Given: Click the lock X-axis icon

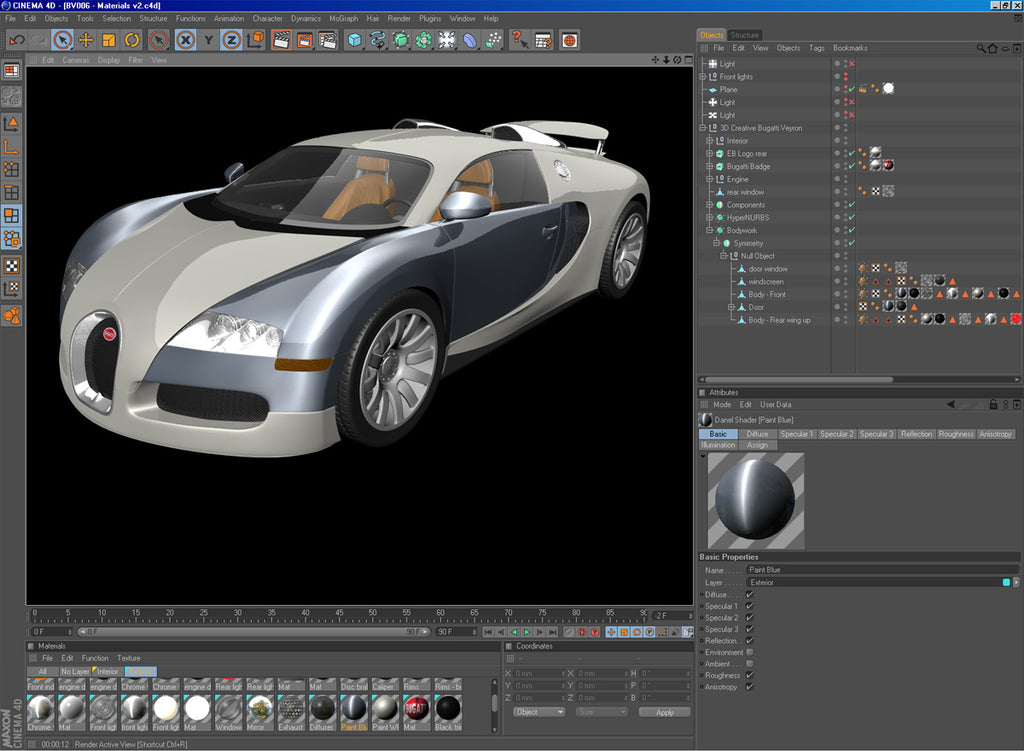Looking at the screenshot, I should (x=183, y=40).
